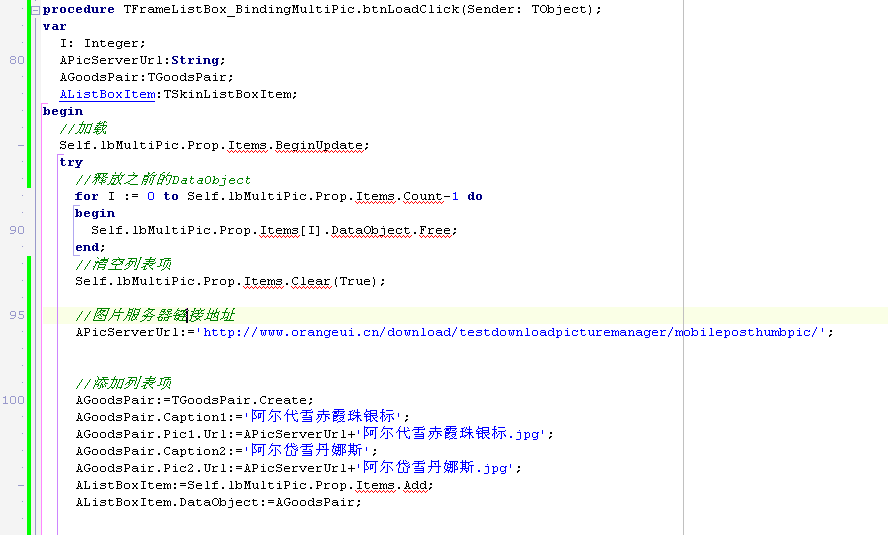The image size is (888, 535).
Task: Collapse the btnLoadClick procedure fold marker
Action: coord(36,9)
